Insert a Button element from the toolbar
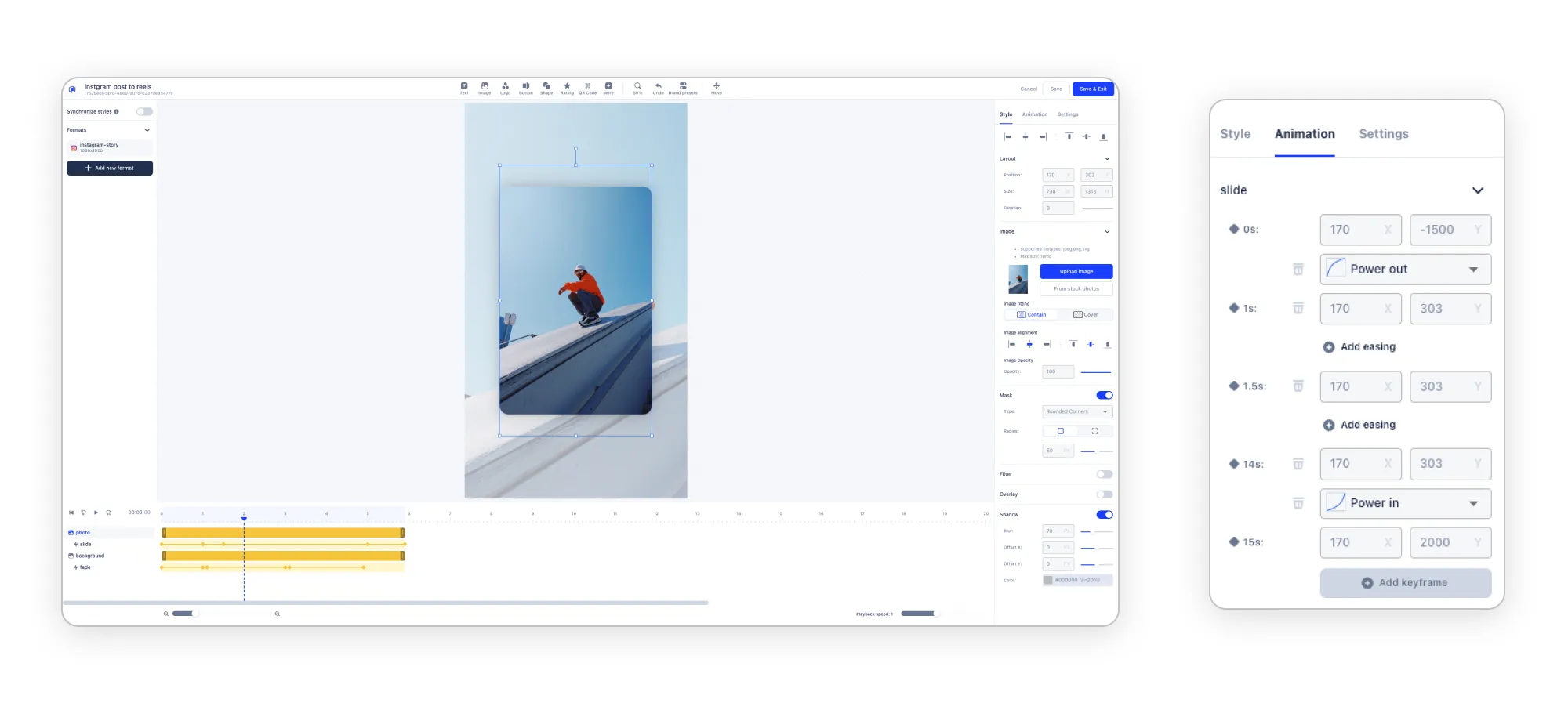This screenshot has height=710, width=1568. click(x=526, y=88)
